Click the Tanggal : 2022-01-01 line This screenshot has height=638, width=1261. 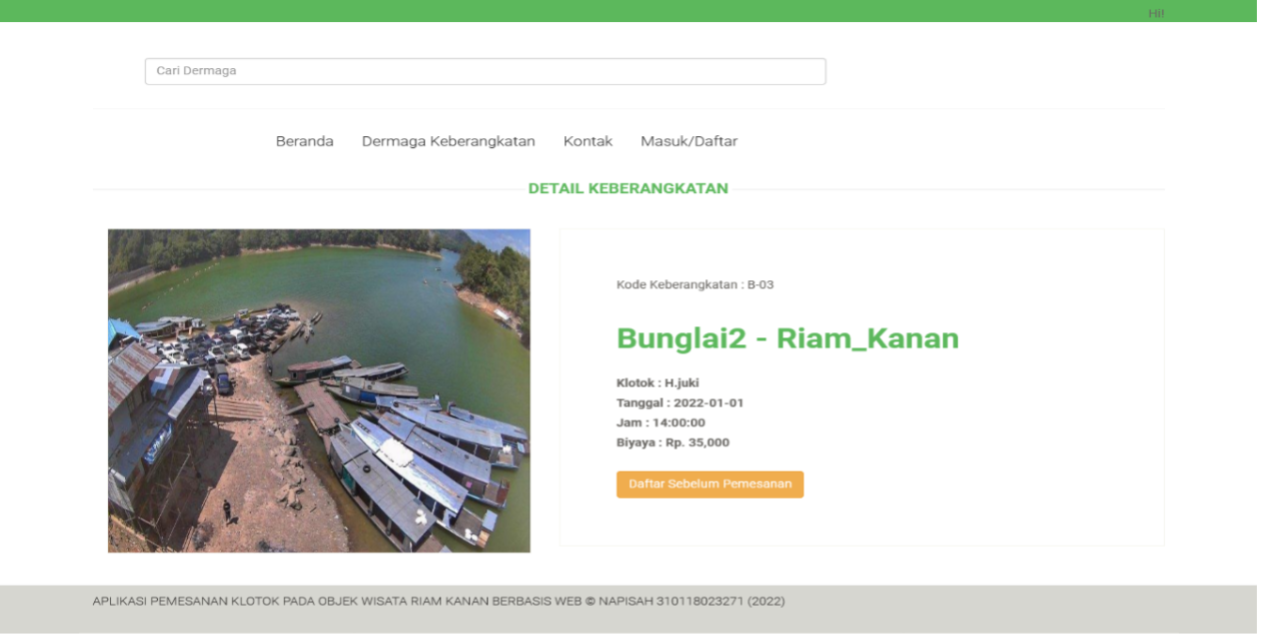click(680, 403)
